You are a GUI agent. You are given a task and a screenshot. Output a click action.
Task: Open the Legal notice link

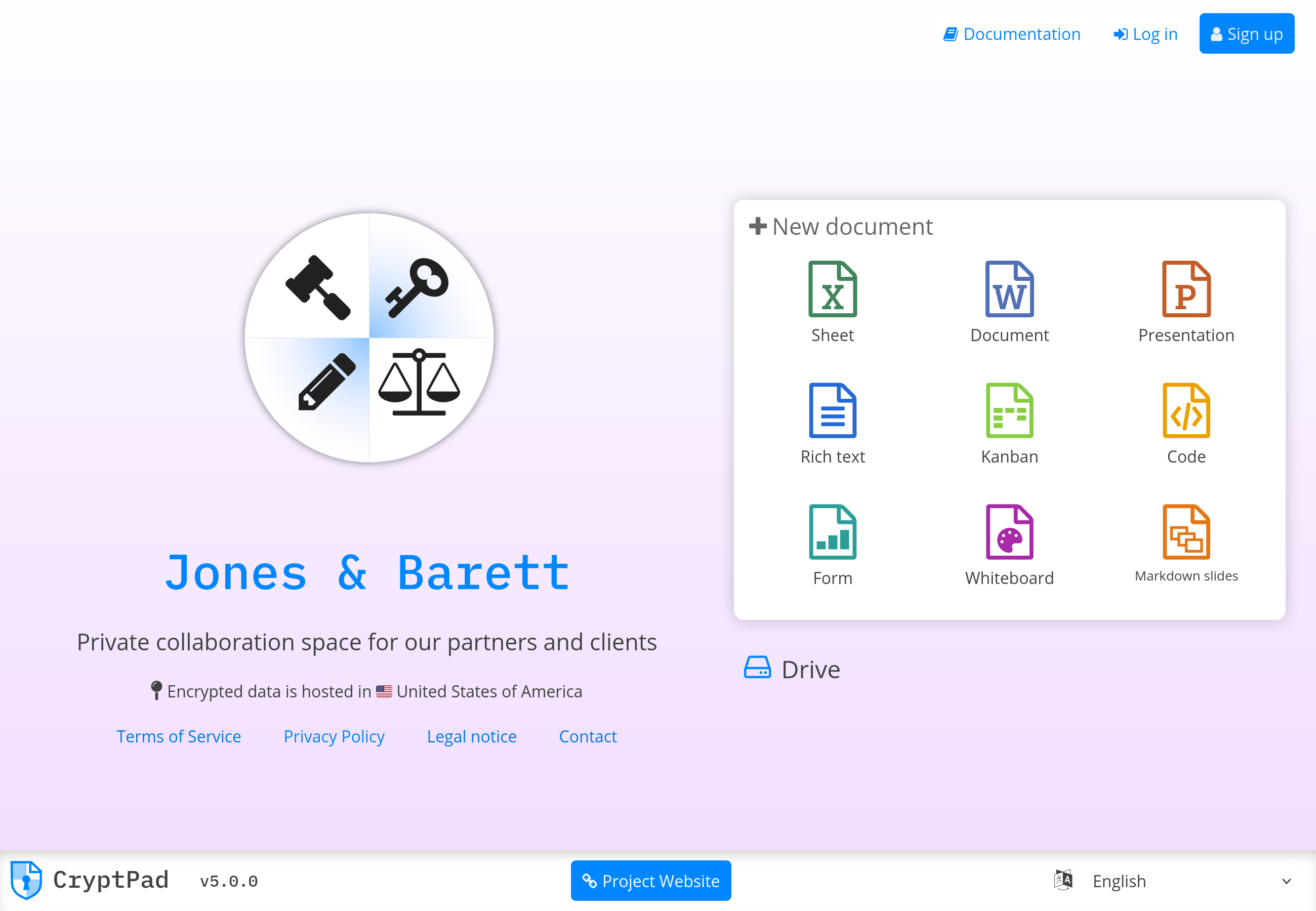point(471,736)
